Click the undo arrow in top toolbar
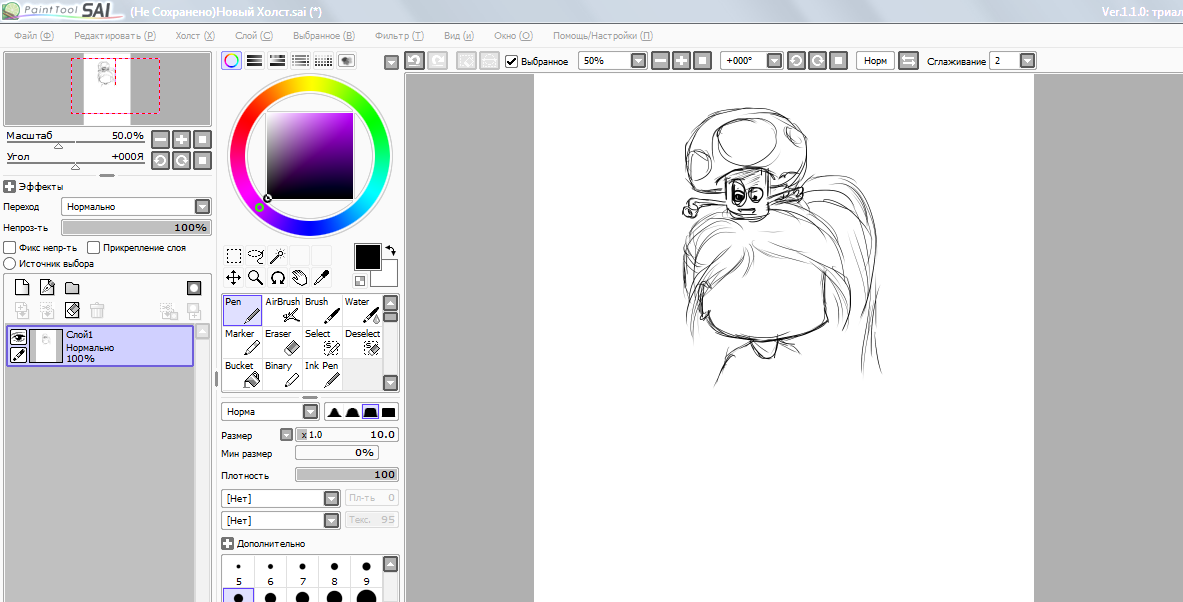1183x602 pixels. (414, 60)
